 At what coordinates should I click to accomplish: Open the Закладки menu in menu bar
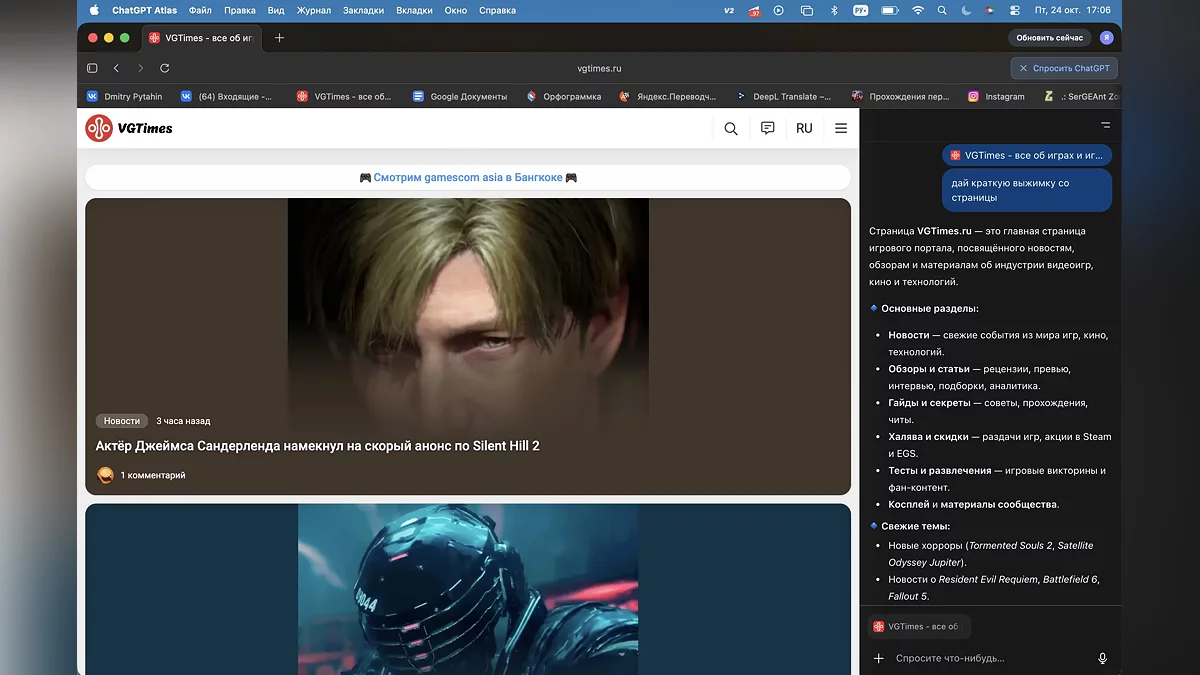[363, 10]
